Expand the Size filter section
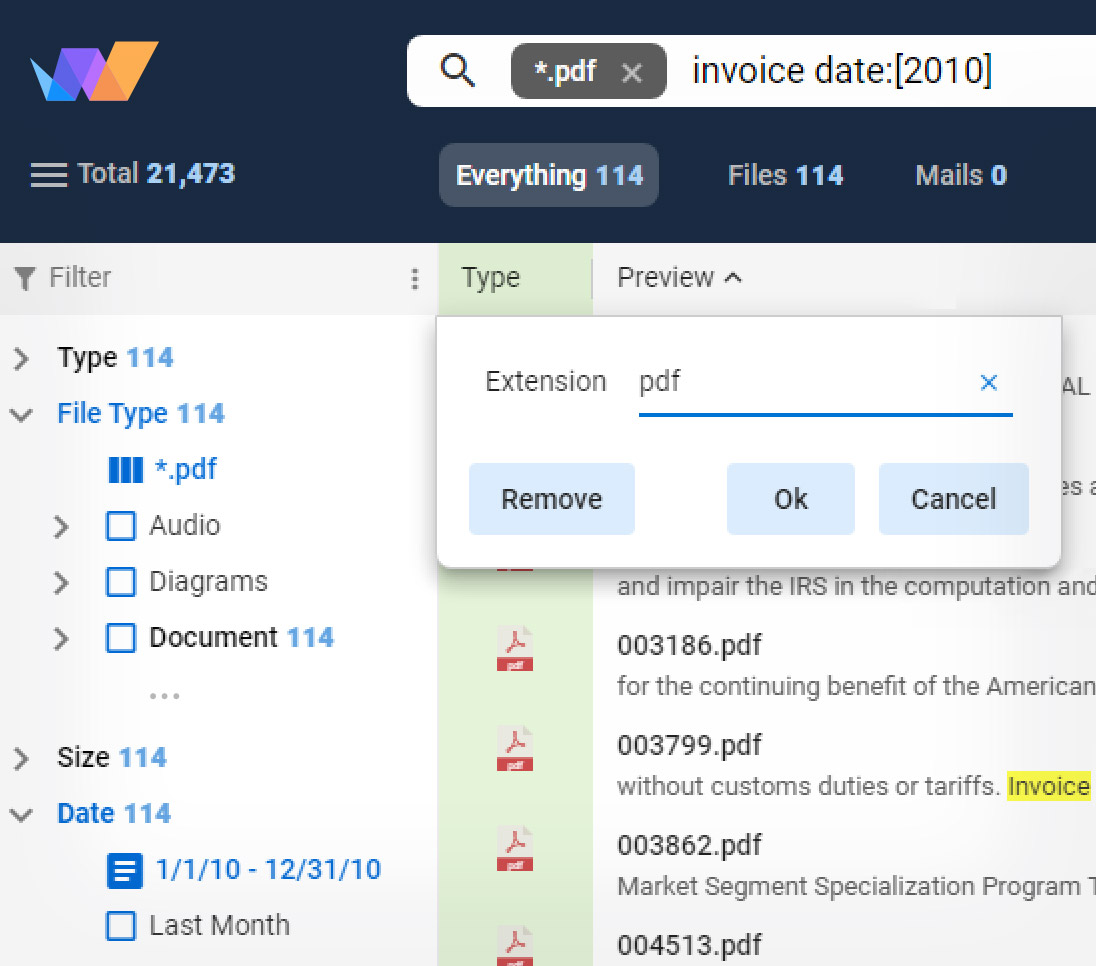The height and width of the screenshot is (966, 1096). (21, 759)
